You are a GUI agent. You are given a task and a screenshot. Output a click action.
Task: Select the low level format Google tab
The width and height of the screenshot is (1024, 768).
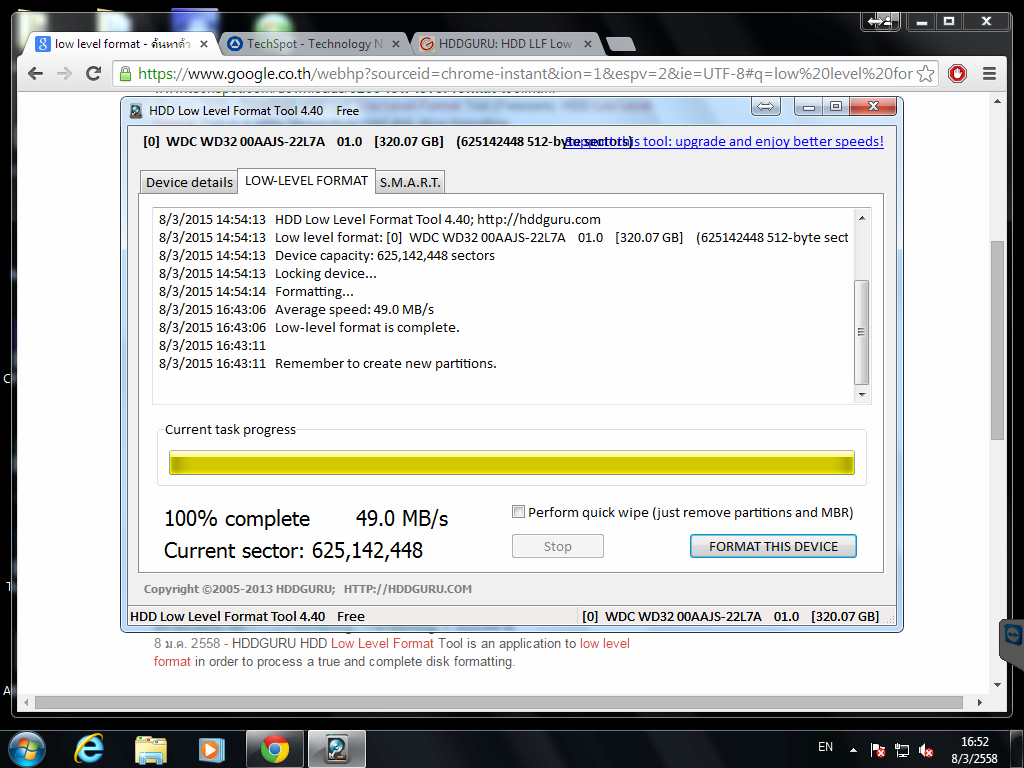(x=122, y=44)
